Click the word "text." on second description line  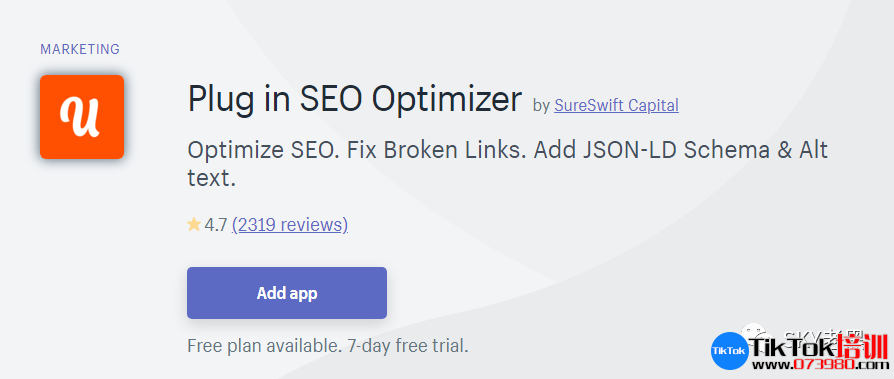212,179
